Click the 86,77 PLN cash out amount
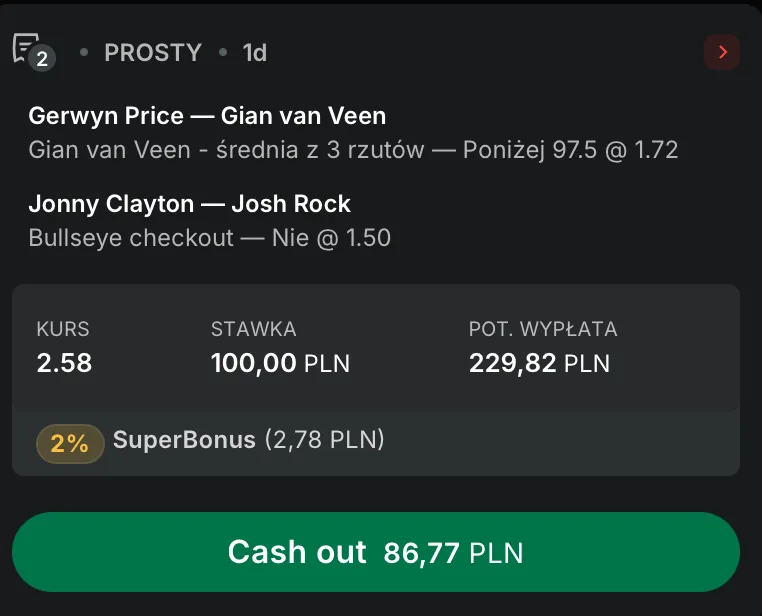This screenshot has width=762, height=616. (453, 553)
